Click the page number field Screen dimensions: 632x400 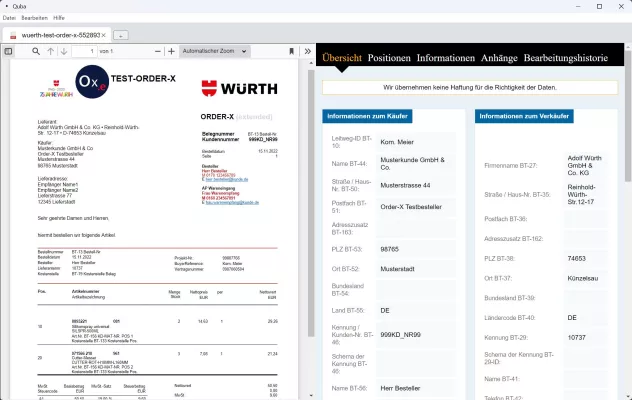(x=84, y=51)
